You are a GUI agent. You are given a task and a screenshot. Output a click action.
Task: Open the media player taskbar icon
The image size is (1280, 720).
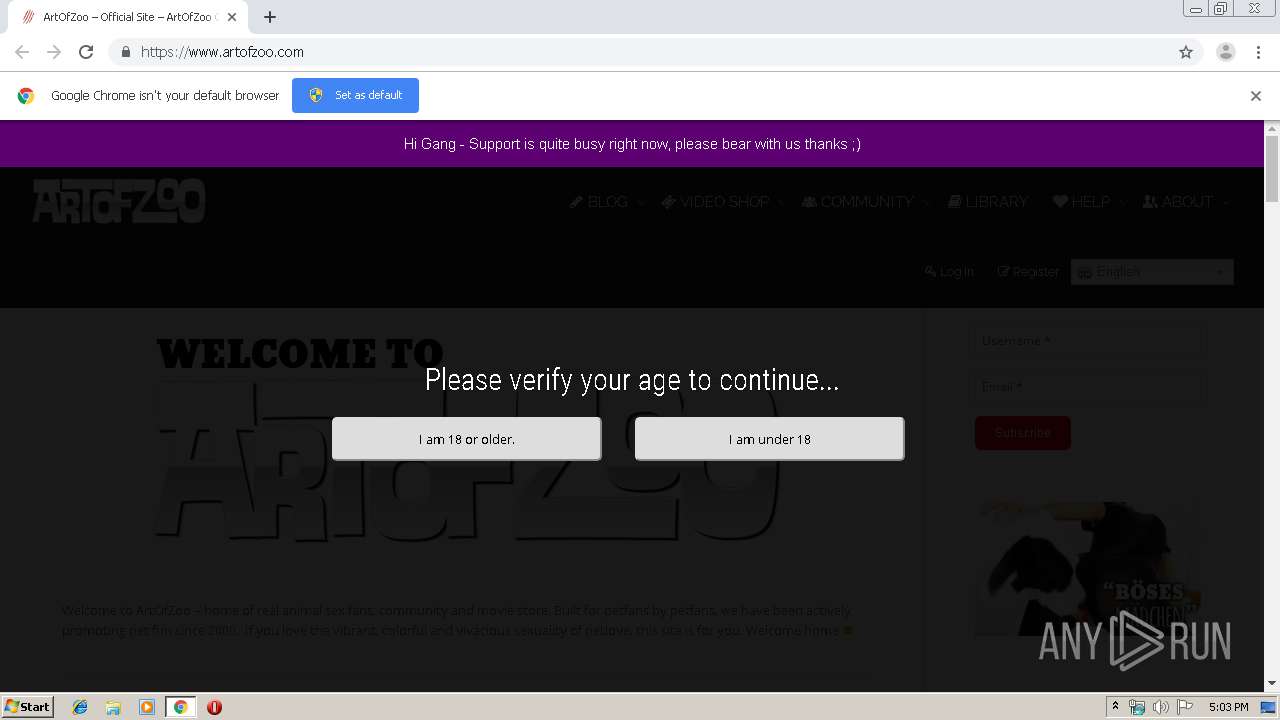[x=147, y=707]
